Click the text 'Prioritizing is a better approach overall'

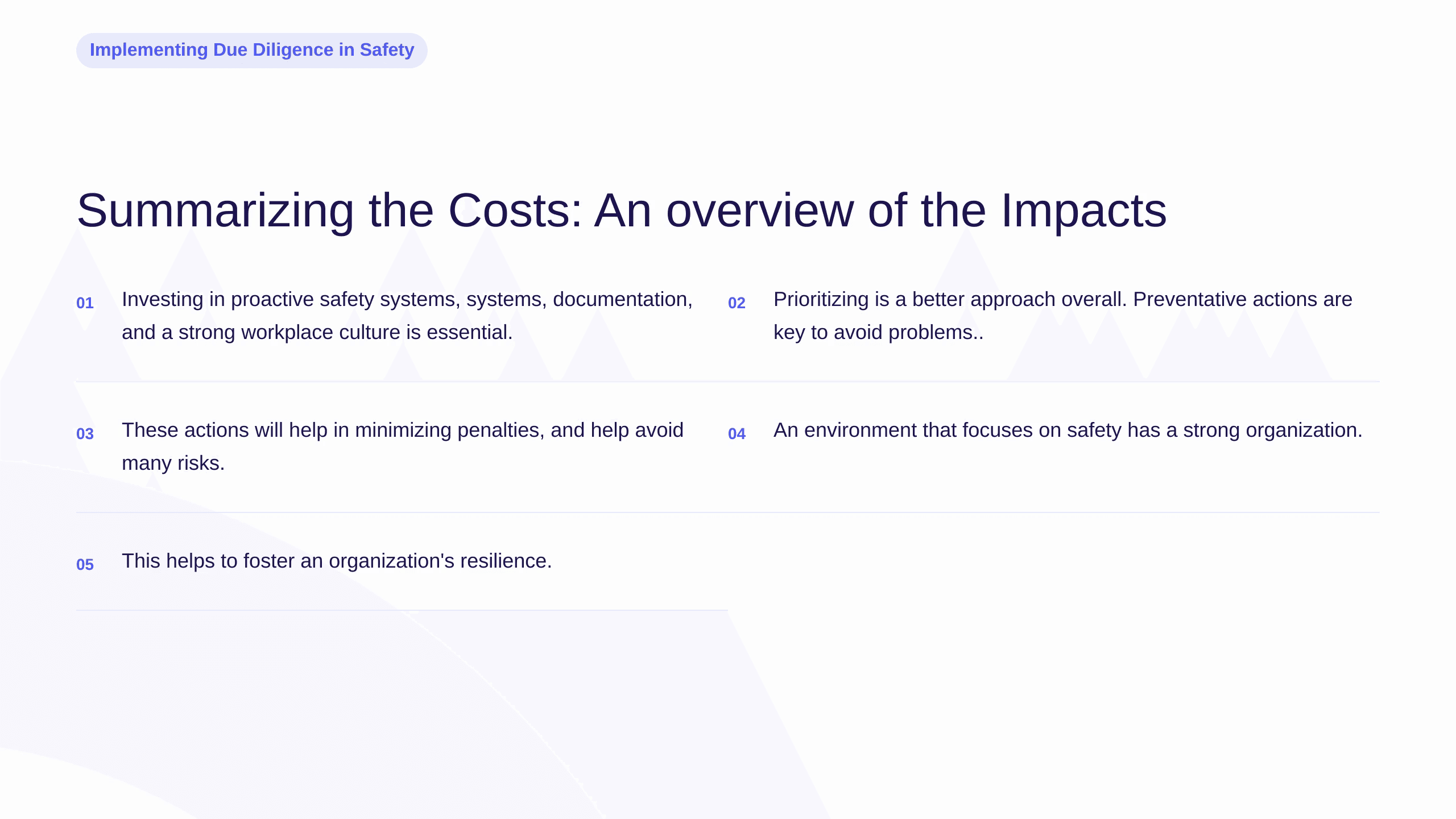pyautogui.click(x=950, y=300)
